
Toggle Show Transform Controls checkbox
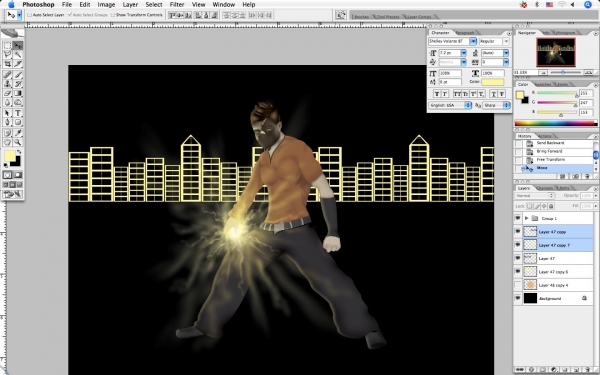click(x=112, y=15)
